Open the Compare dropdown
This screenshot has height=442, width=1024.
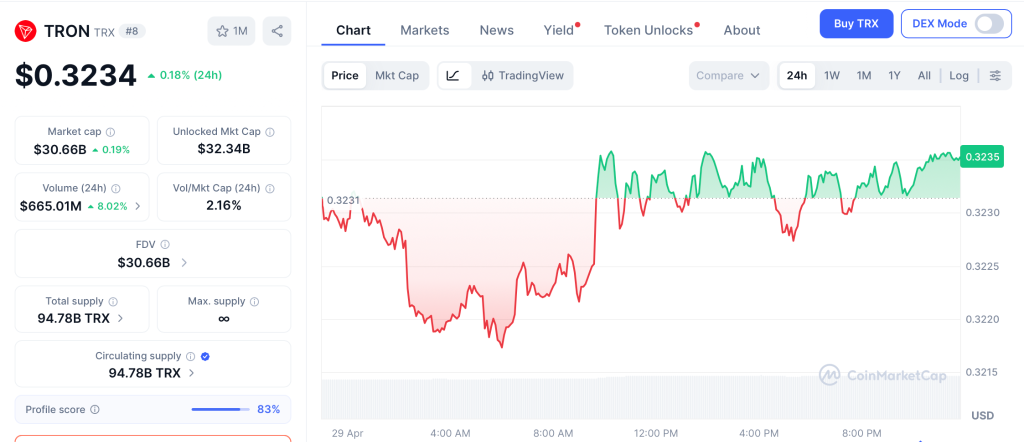click(728, 75)
